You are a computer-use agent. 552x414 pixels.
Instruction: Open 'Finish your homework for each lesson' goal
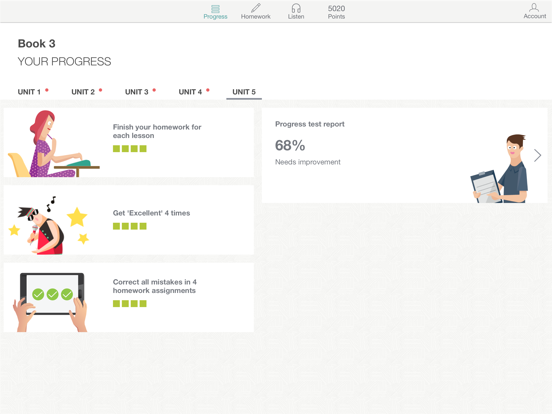click(157, 131)
